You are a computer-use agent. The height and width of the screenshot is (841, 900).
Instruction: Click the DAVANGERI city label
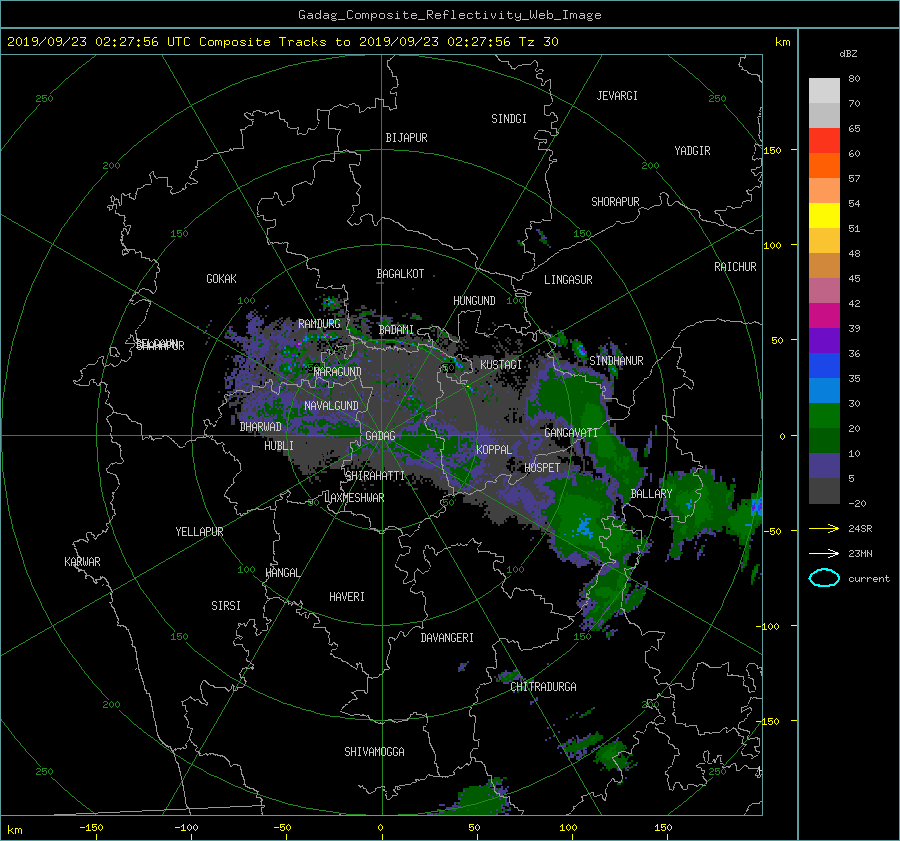point(447,638)
